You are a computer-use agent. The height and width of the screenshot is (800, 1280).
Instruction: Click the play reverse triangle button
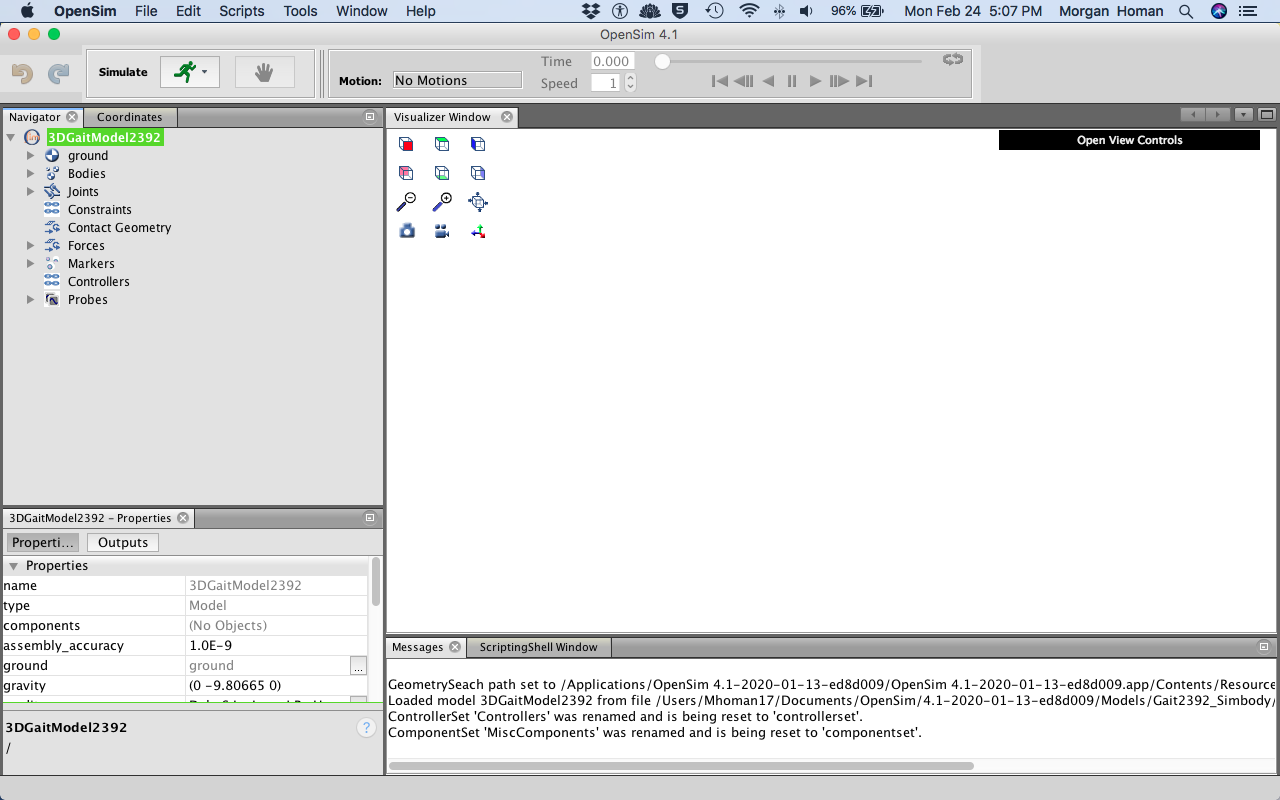click(x=768, y=81)
